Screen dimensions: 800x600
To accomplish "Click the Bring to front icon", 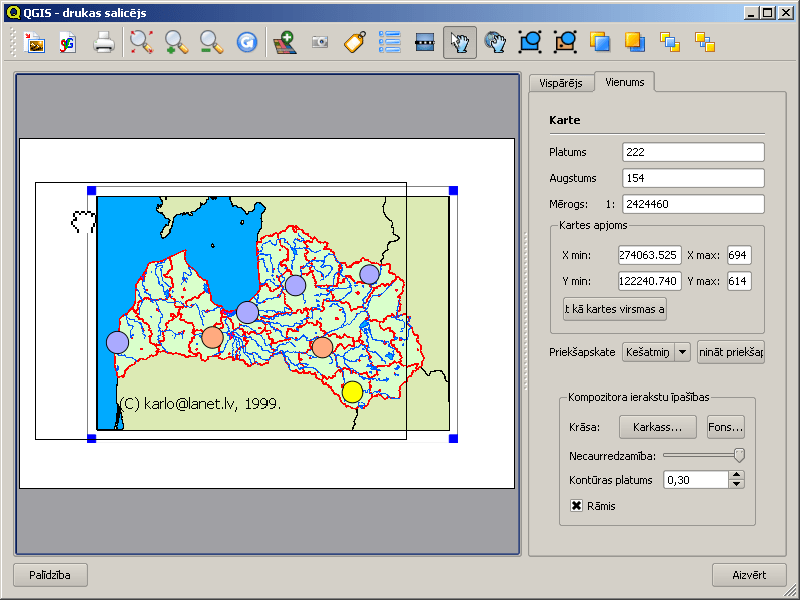I will pyautogui.click(x=670, y=43).
